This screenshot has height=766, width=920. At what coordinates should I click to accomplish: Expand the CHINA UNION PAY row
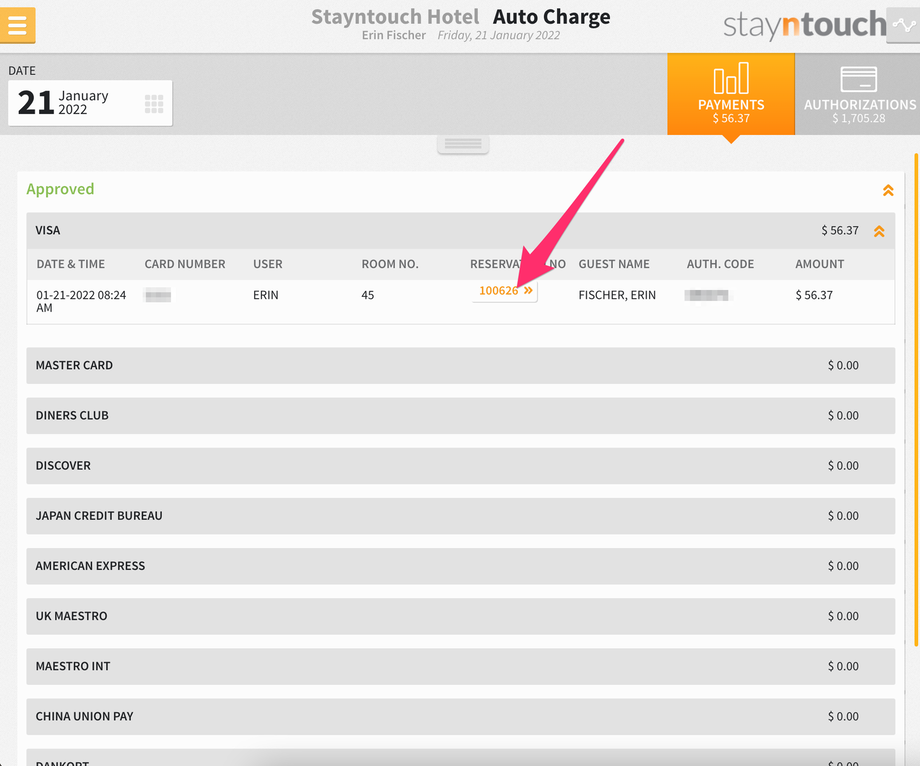[x=461, y=717]
